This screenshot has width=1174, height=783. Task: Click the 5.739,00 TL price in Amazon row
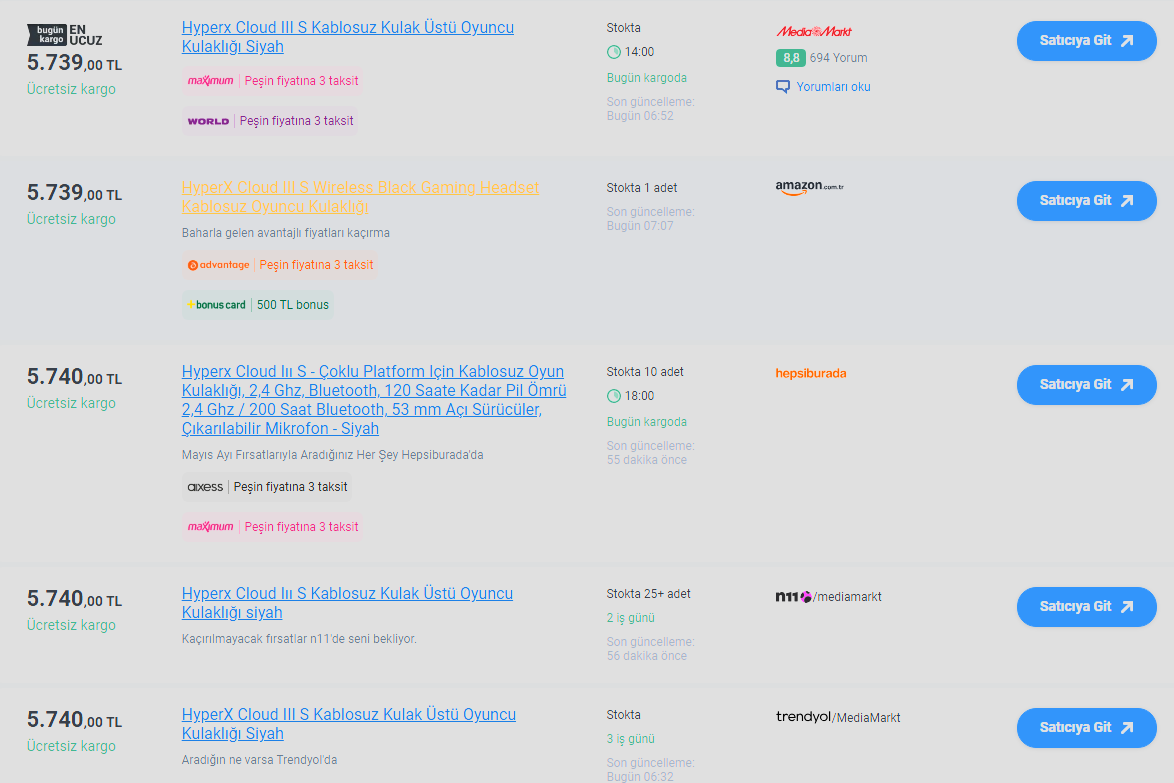point(74,193)
